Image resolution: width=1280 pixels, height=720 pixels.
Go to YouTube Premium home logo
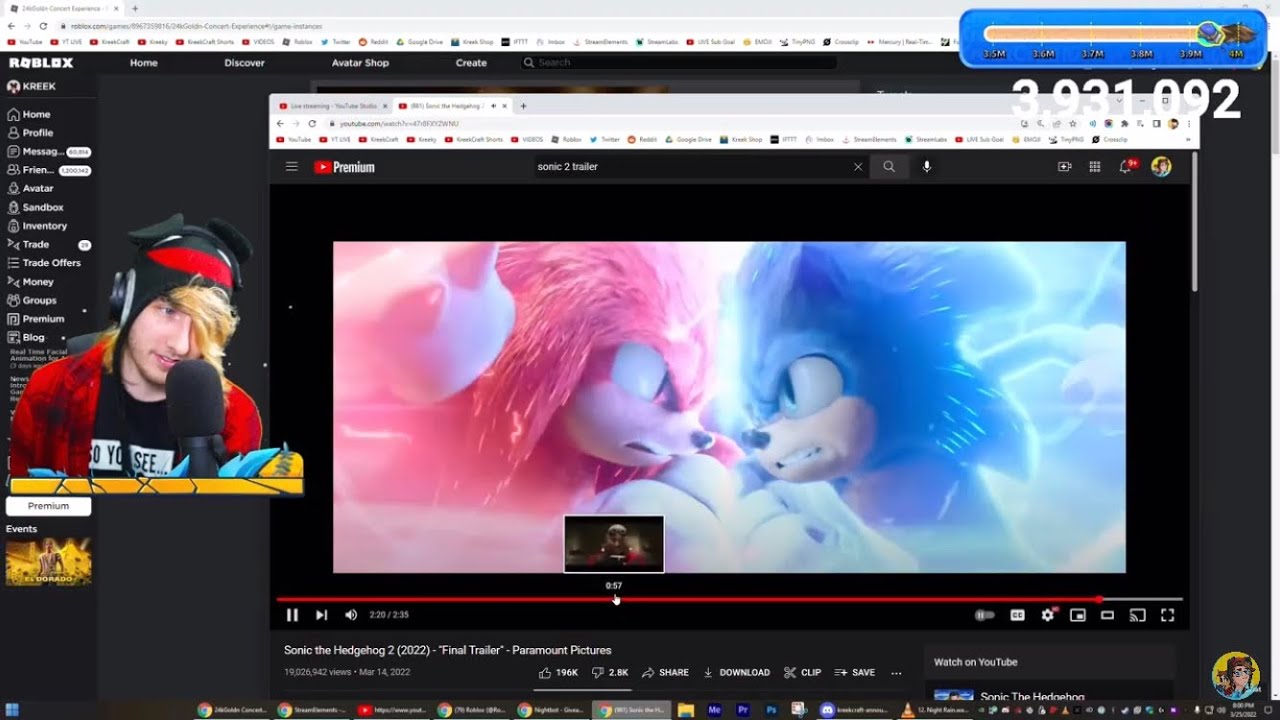pyautogui.click(x=345, y=167)
